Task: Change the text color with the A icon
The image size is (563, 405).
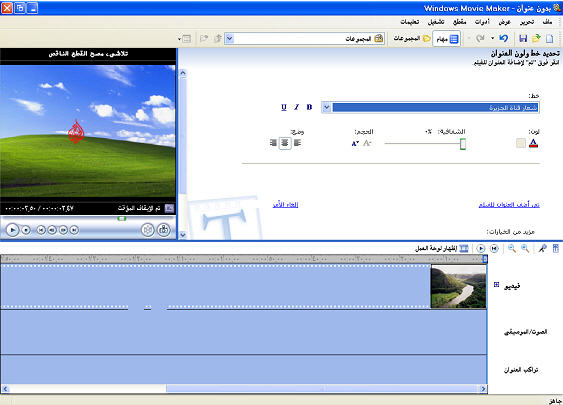Action: coord(534,143)
